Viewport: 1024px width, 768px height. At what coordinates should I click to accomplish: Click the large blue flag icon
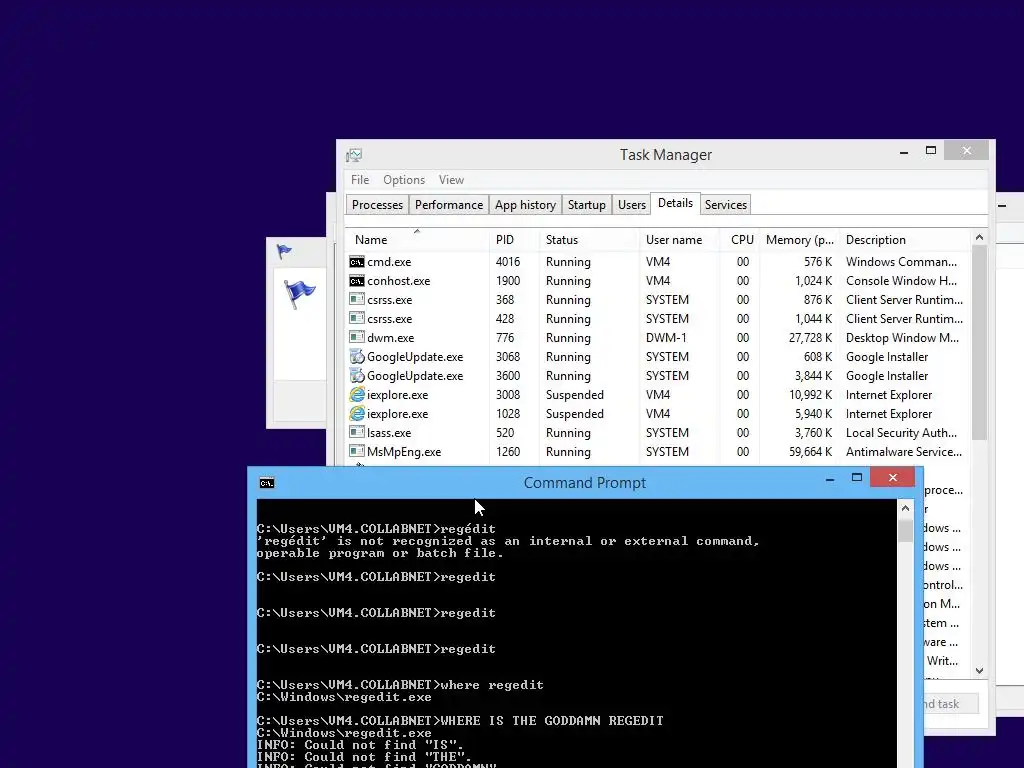(x=300, y=293)
